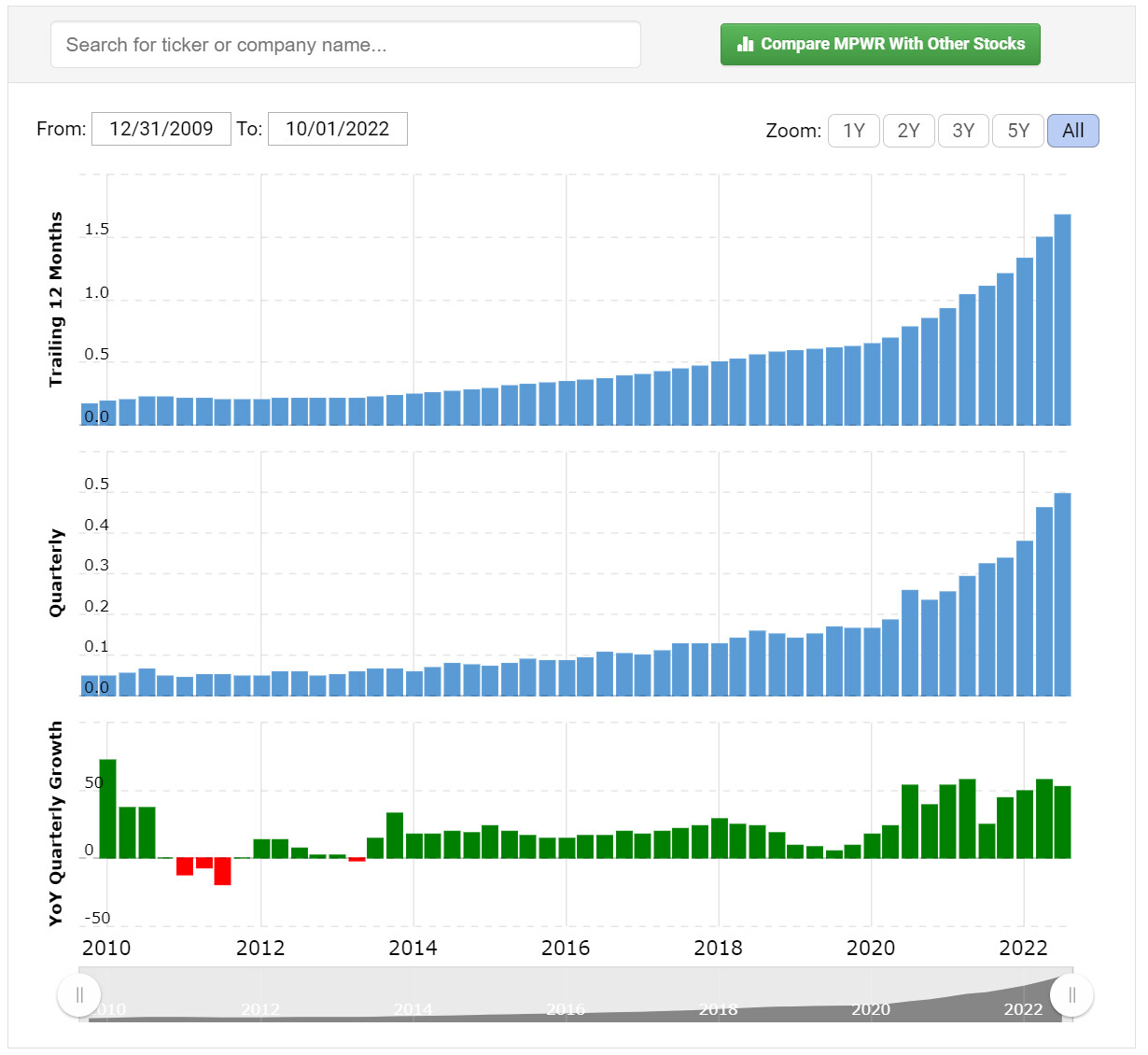Click the left range slider handle

coord(79,995)
